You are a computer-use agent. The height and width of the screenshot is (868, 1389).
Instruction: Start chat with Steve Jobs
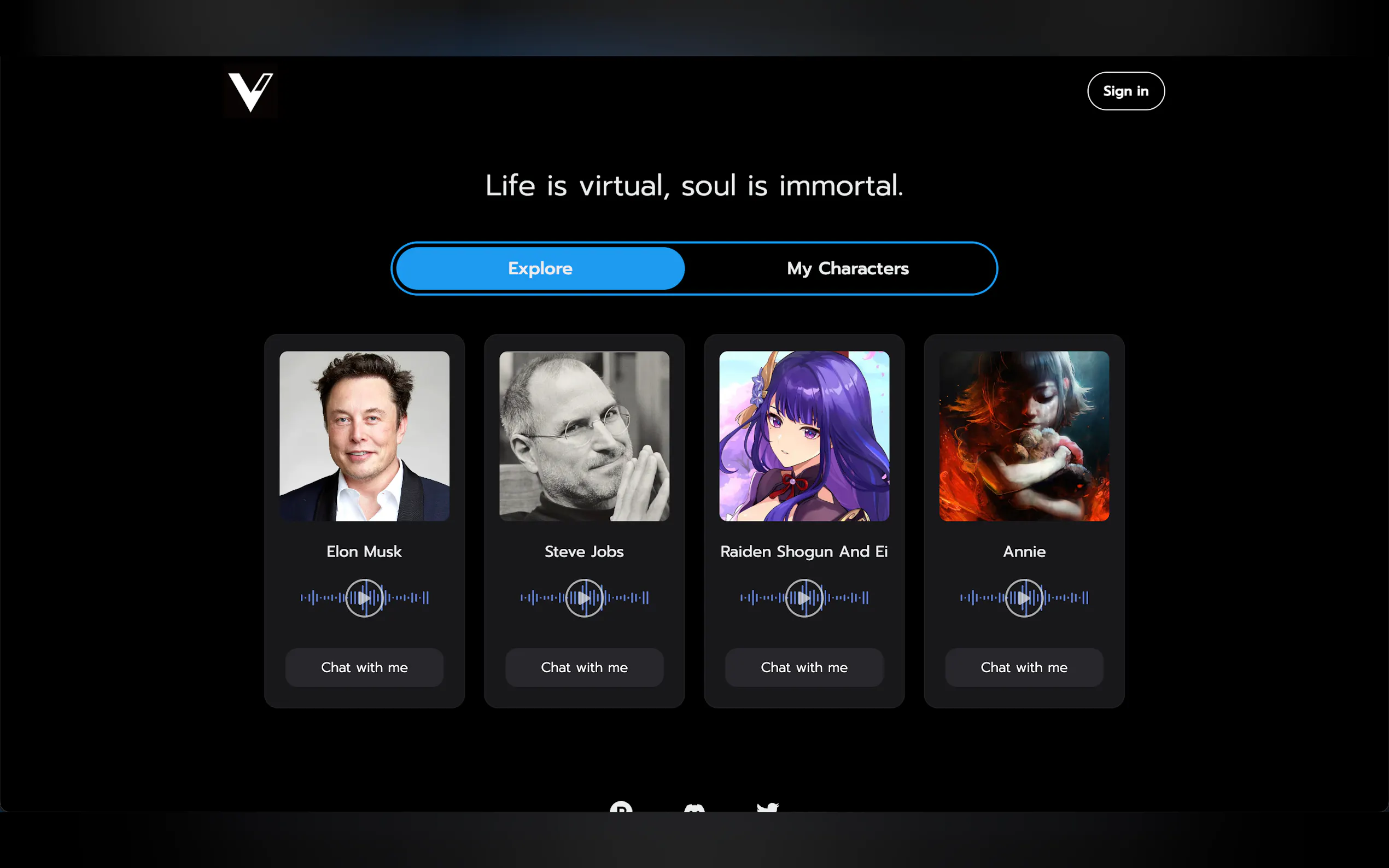(x=584, y=667)
